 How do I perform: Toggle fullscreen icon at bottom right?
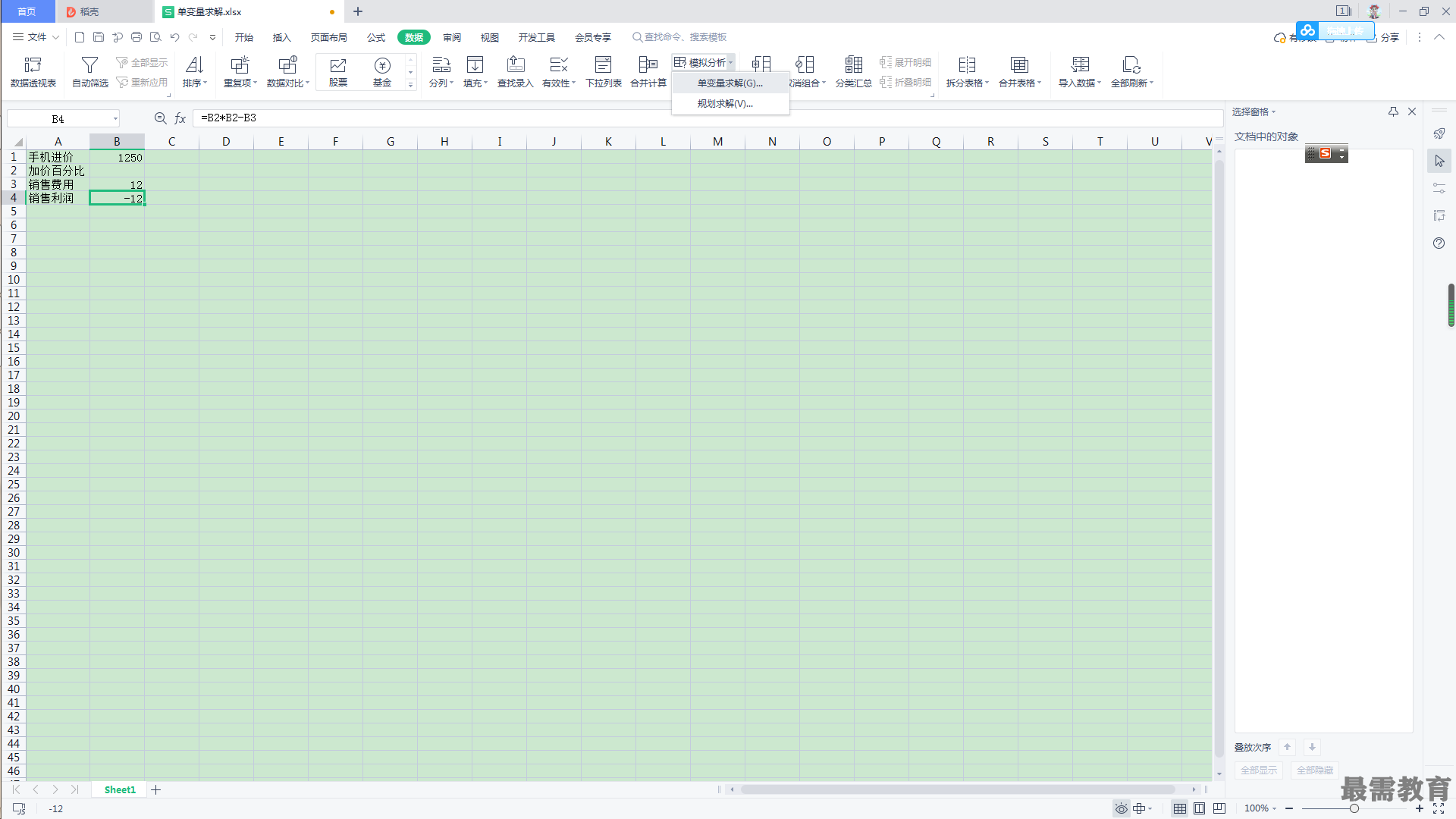(x=1439, y=808)
